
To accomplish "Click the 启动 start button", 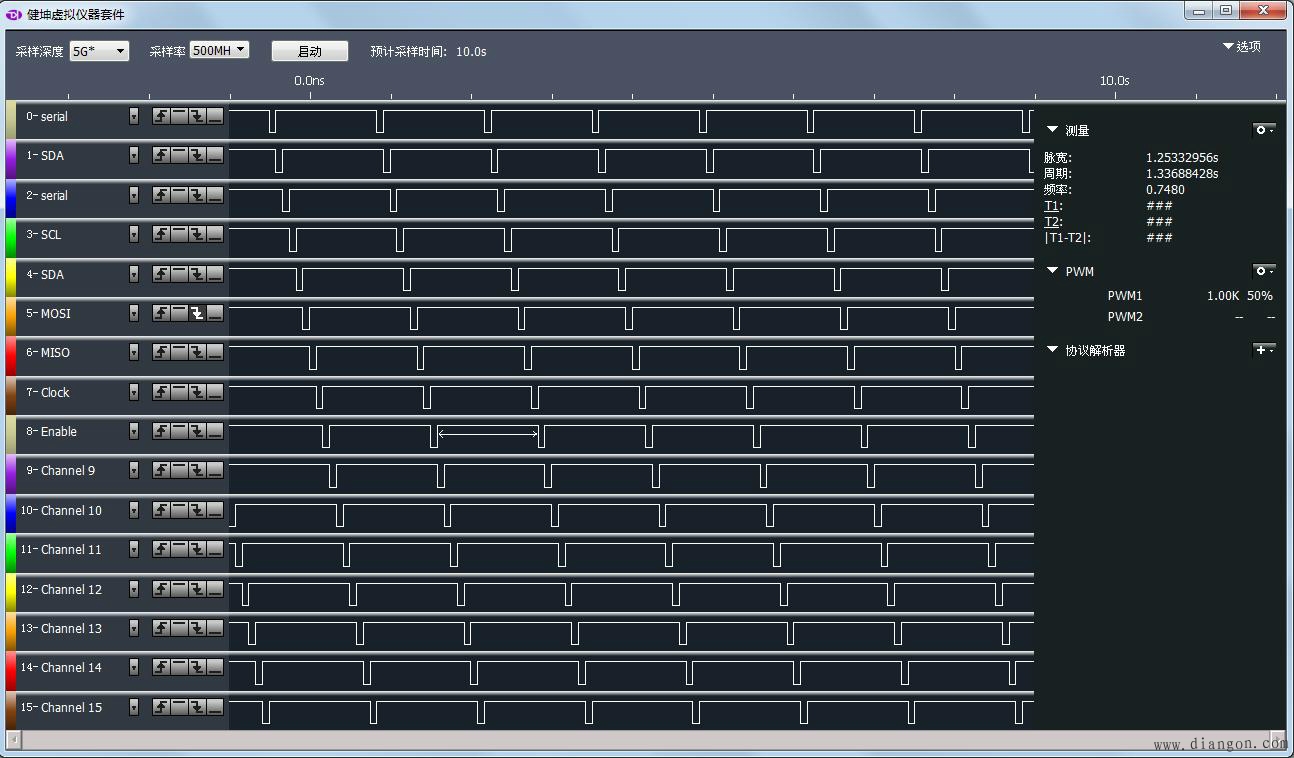I will tap(310, 51).
